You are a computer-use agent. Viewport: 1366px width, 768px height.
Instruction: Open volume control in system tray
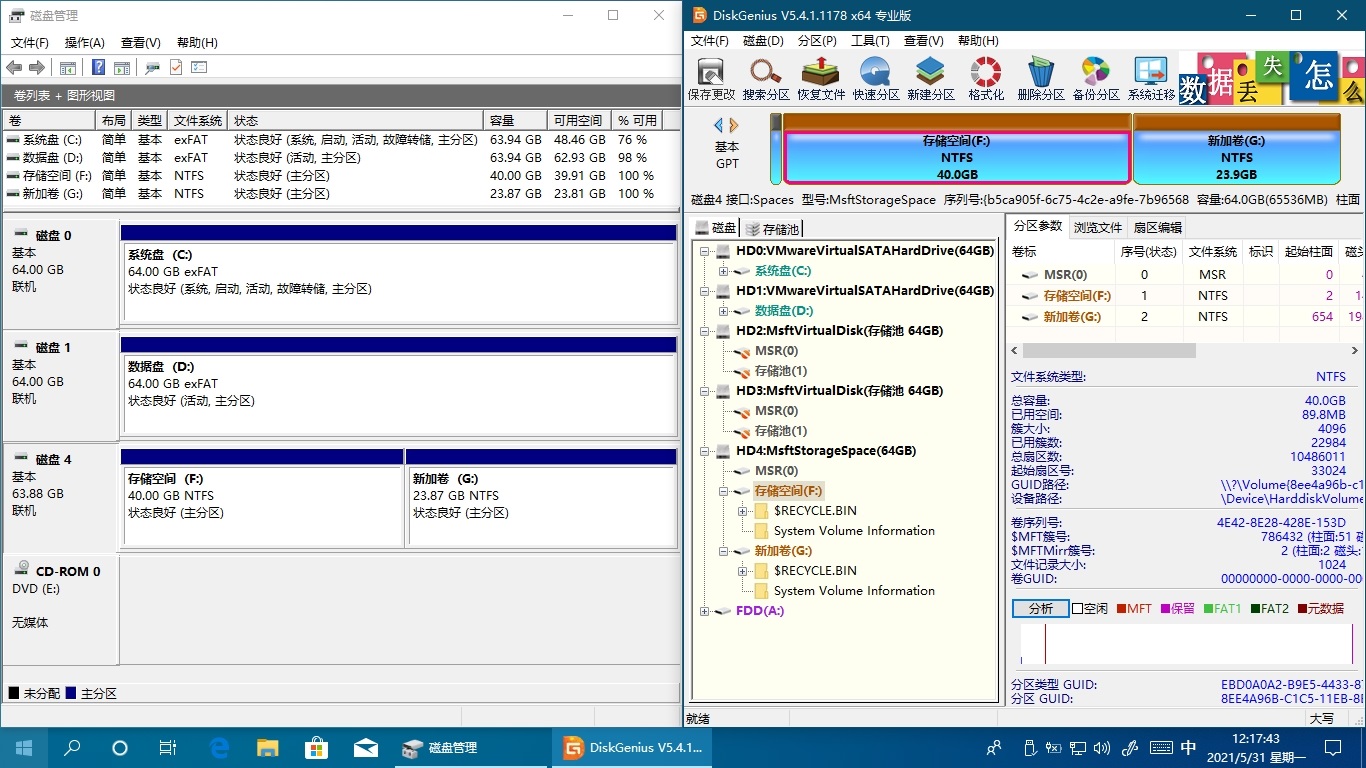[x=1103, y=747]
